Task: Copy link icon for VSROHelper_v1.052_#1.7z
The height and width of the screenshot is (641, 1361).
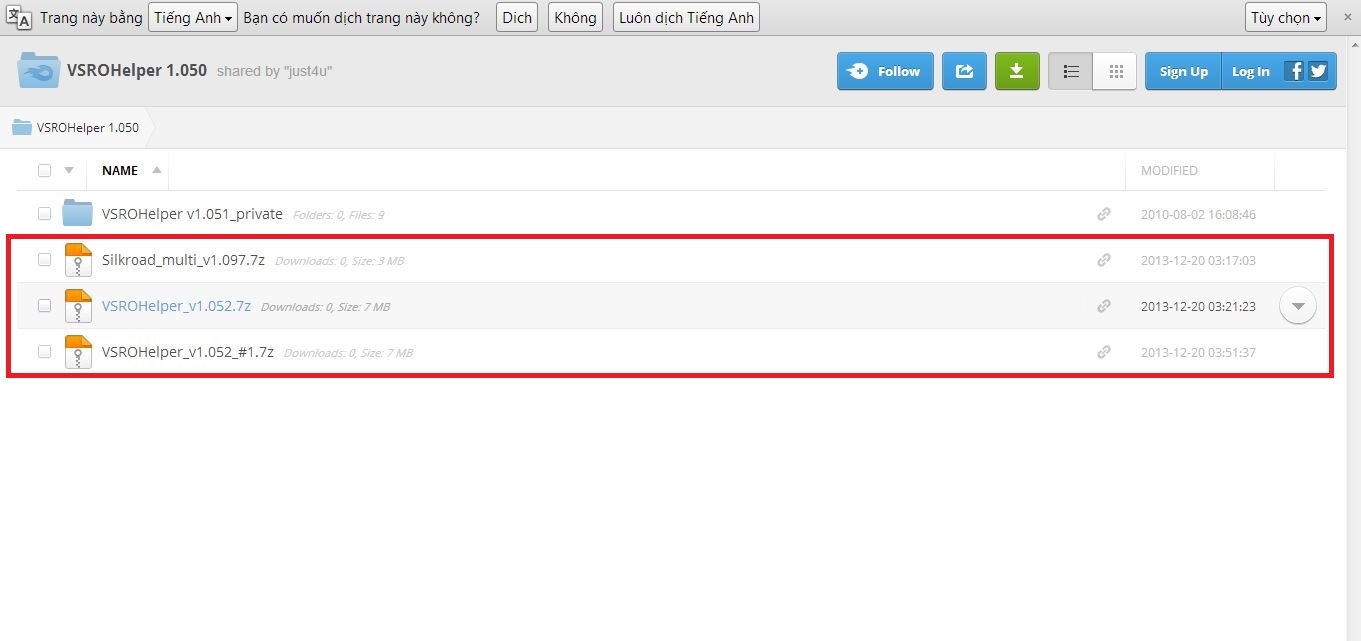Action: (x=1104, y=352)
